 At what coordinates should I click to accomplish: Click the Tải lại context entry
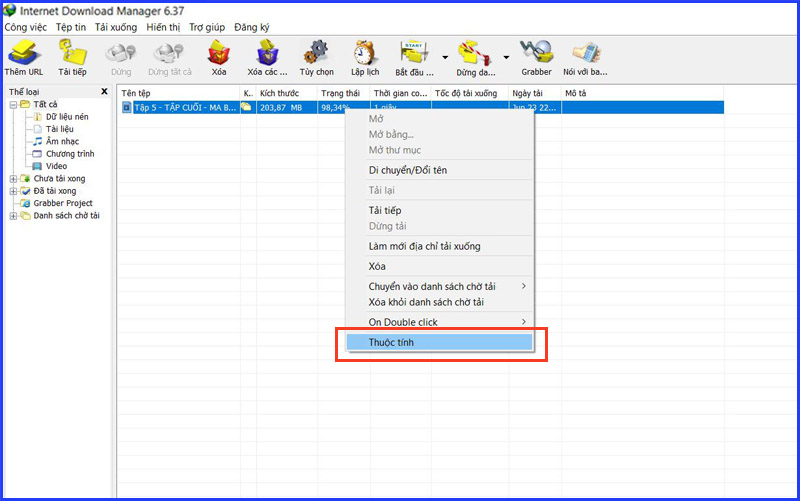[x=439, y=190]
